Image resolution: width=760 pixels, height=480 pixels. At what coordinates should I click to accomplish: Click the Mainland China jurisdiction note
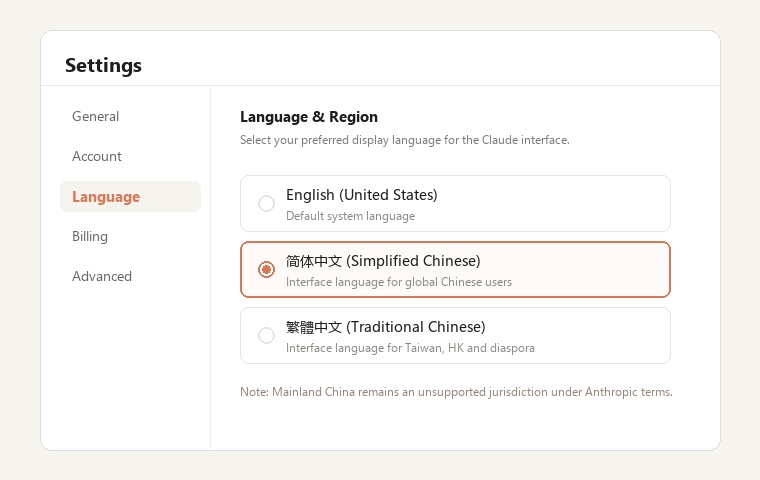click(456, 392)
